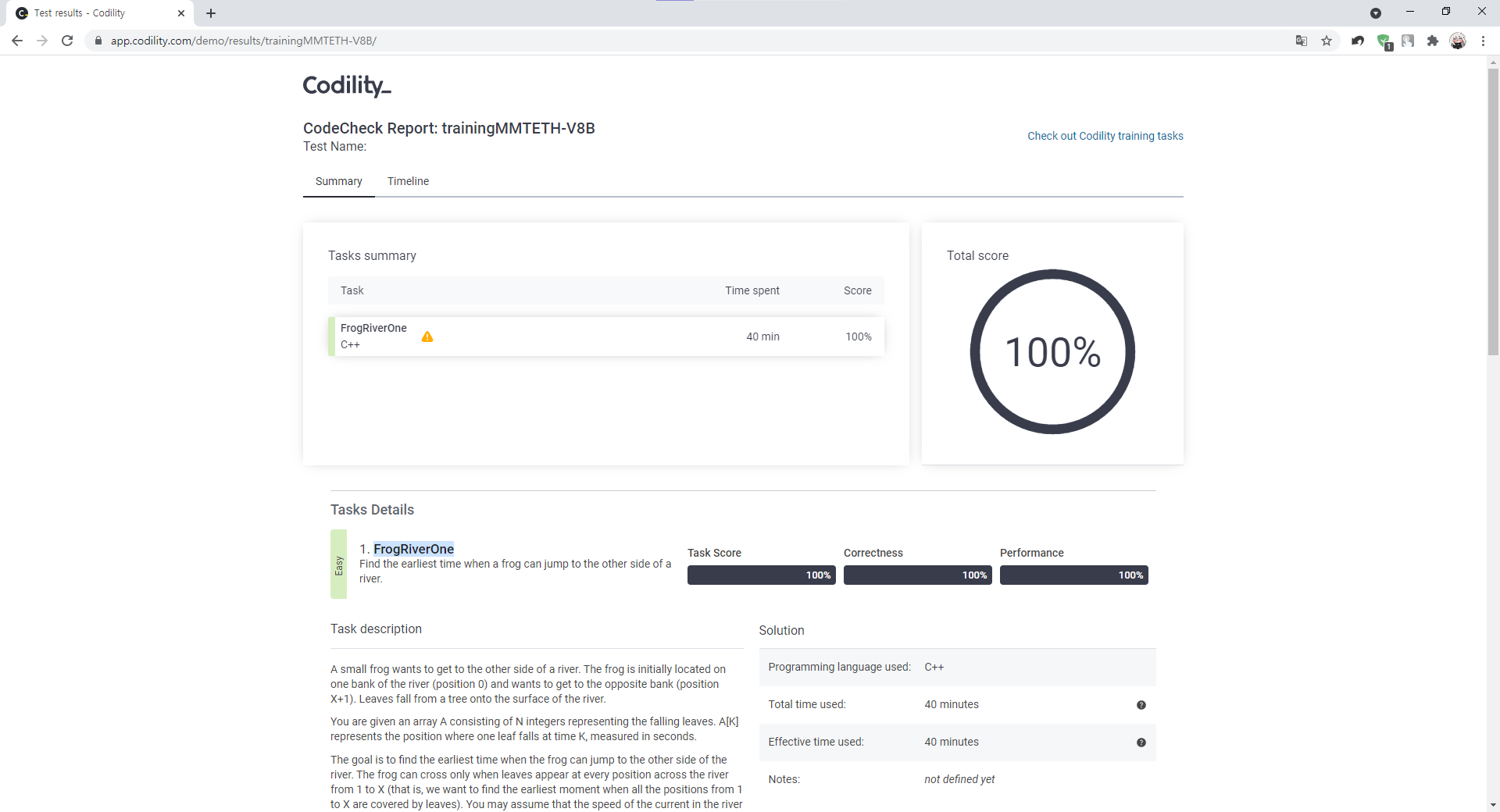Viewport: 1500px width, 812px height.
Task: Click the 'Time spent' column header
Action: click(752, 290)
